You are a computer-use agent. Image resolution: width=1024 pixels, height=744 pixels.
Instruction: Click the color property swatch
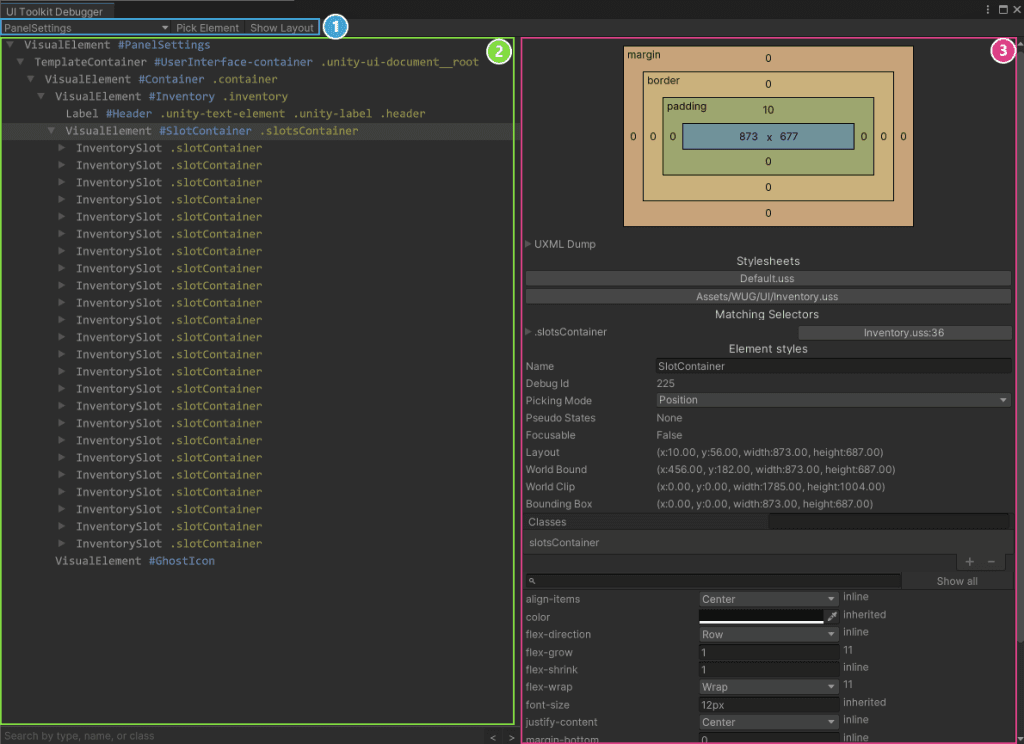pos(761,617)
